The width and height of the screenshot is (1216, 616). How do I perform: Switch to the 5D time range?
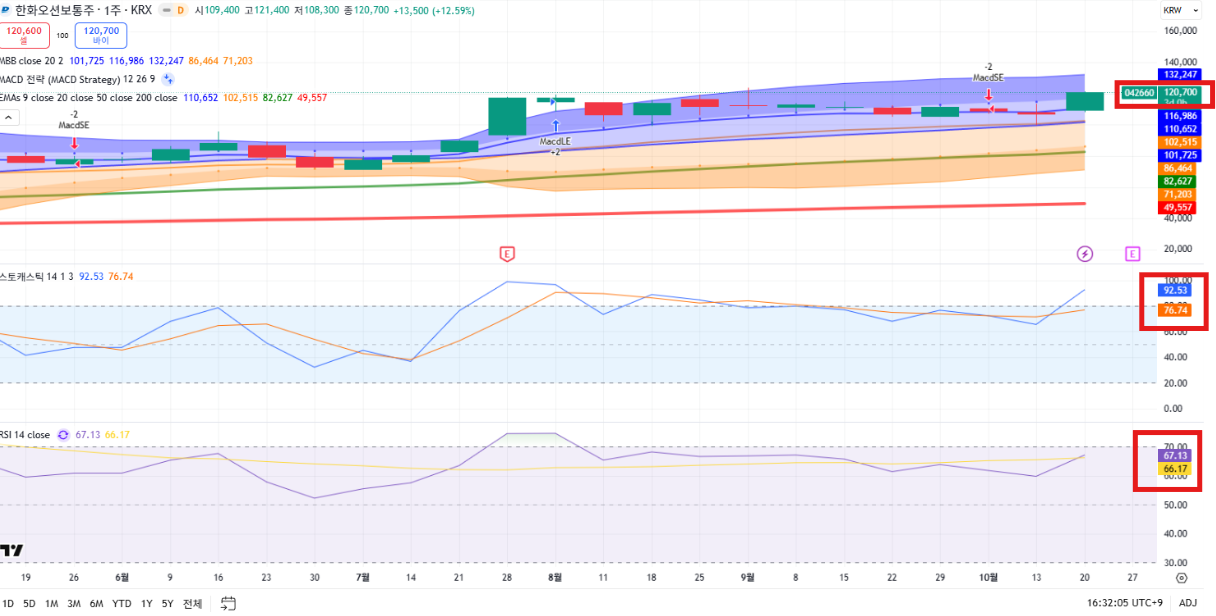(x=29, y=603)
